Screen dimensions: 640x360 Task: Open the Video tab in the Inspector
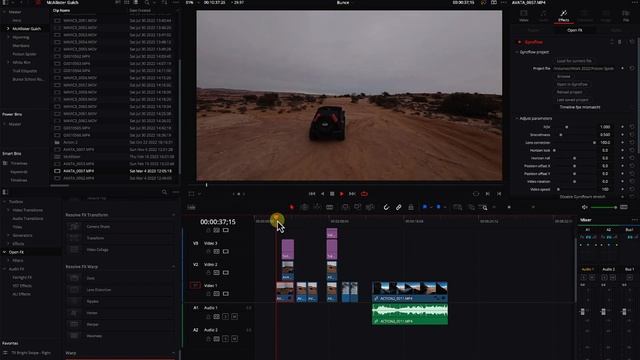click(x=524, y=16)
